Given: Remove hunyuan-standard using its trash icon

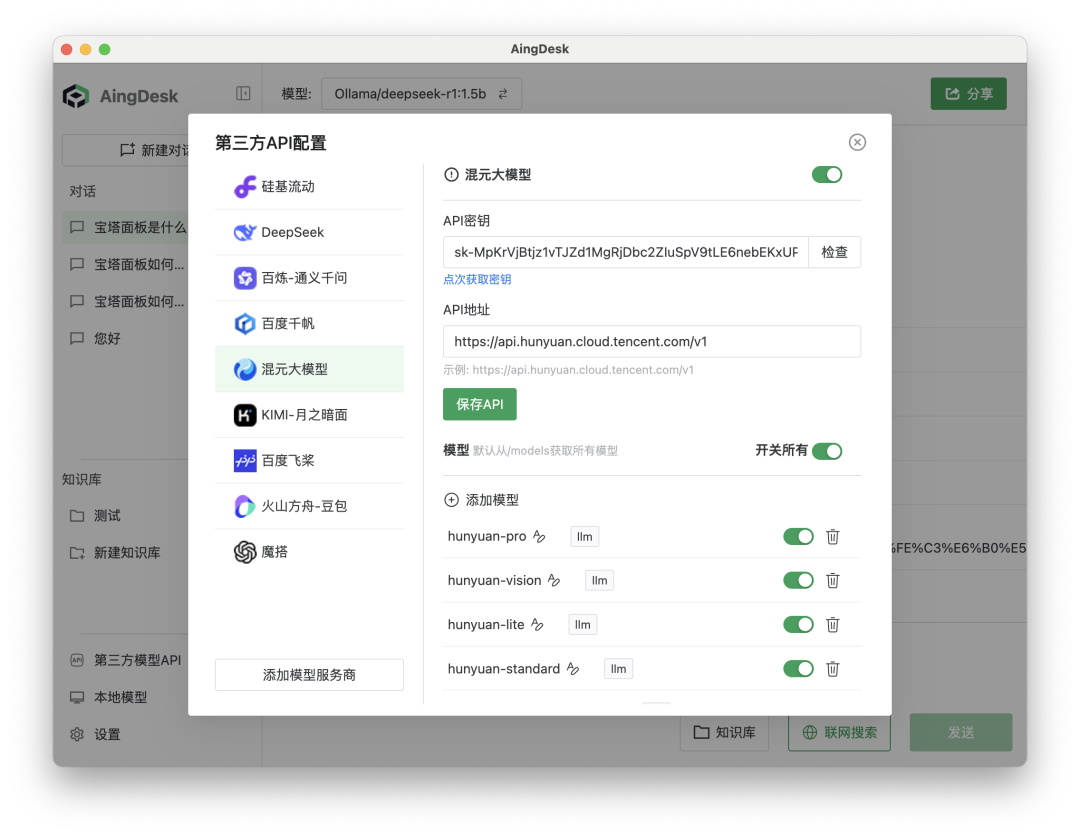Looking at the screenshot, I should 832,669.
